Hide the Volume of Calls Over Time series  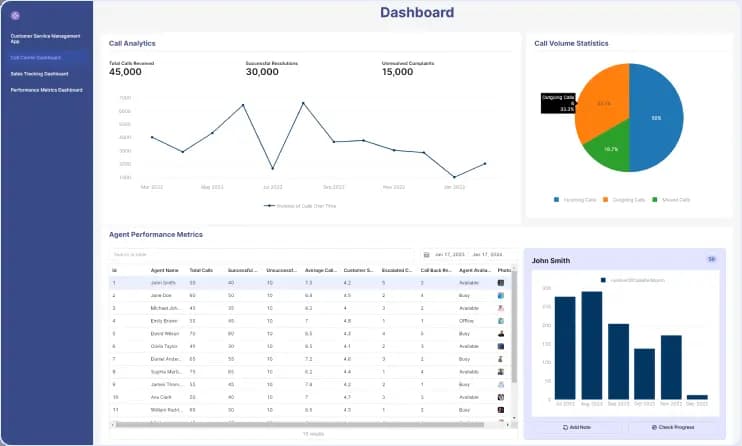[x=299, y=205]
